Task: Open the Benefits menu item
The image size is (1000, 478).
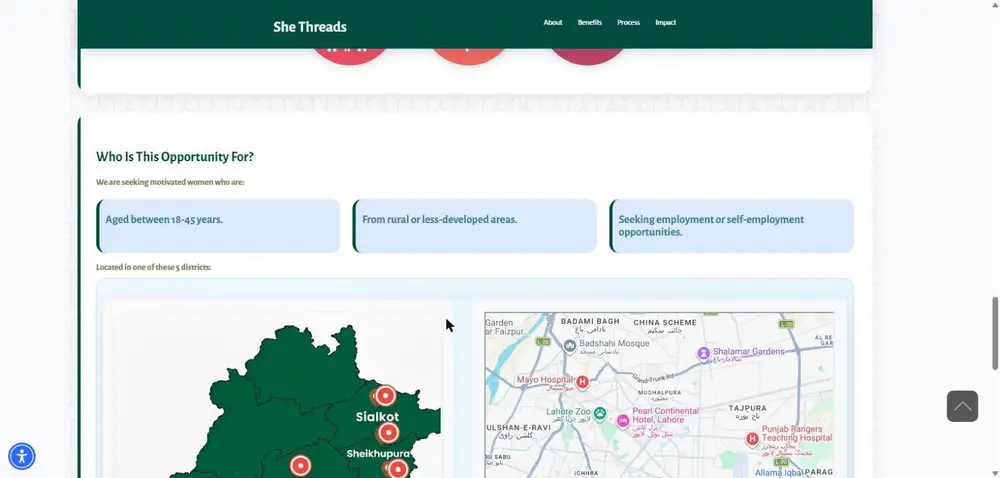Action: [590, 22]
